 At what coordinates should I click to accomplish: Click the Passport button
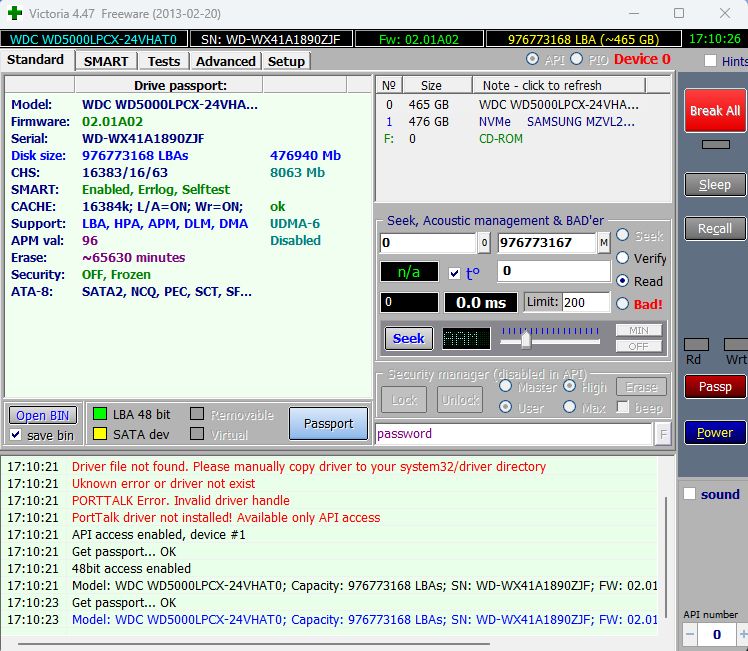pos(328,424)
